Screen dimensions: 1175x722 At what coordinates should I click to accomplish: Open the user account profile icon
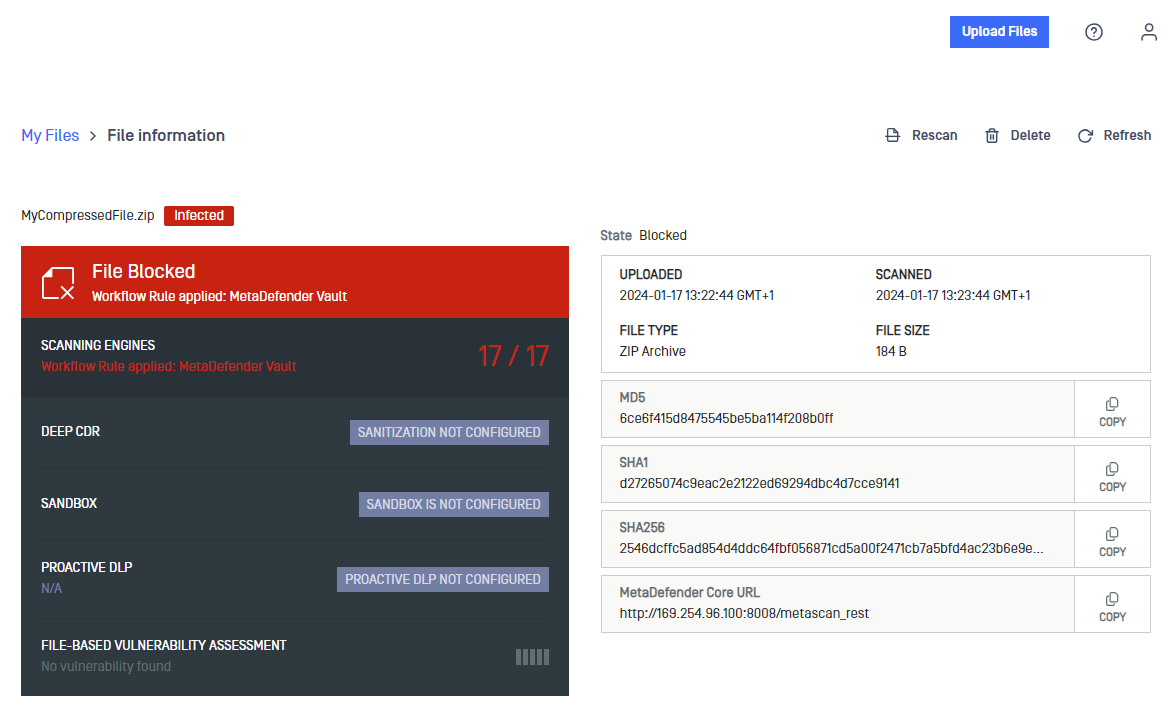click(1148, 31)
